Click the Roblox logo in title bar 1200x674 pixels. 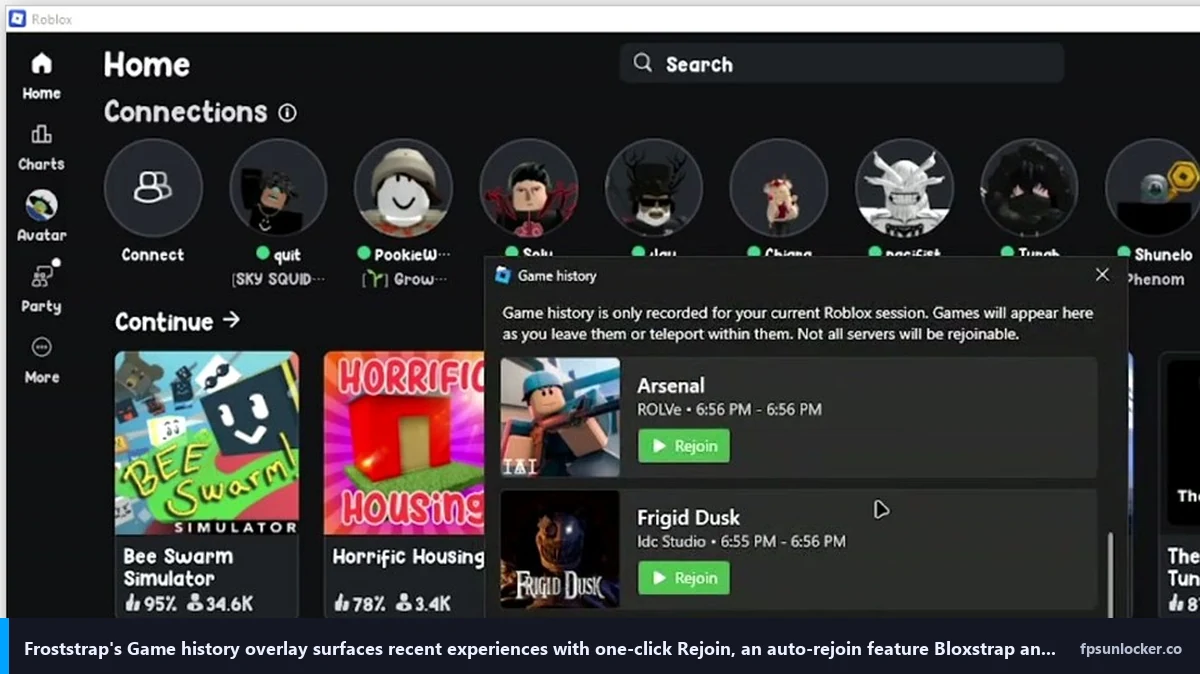(17, 19)
